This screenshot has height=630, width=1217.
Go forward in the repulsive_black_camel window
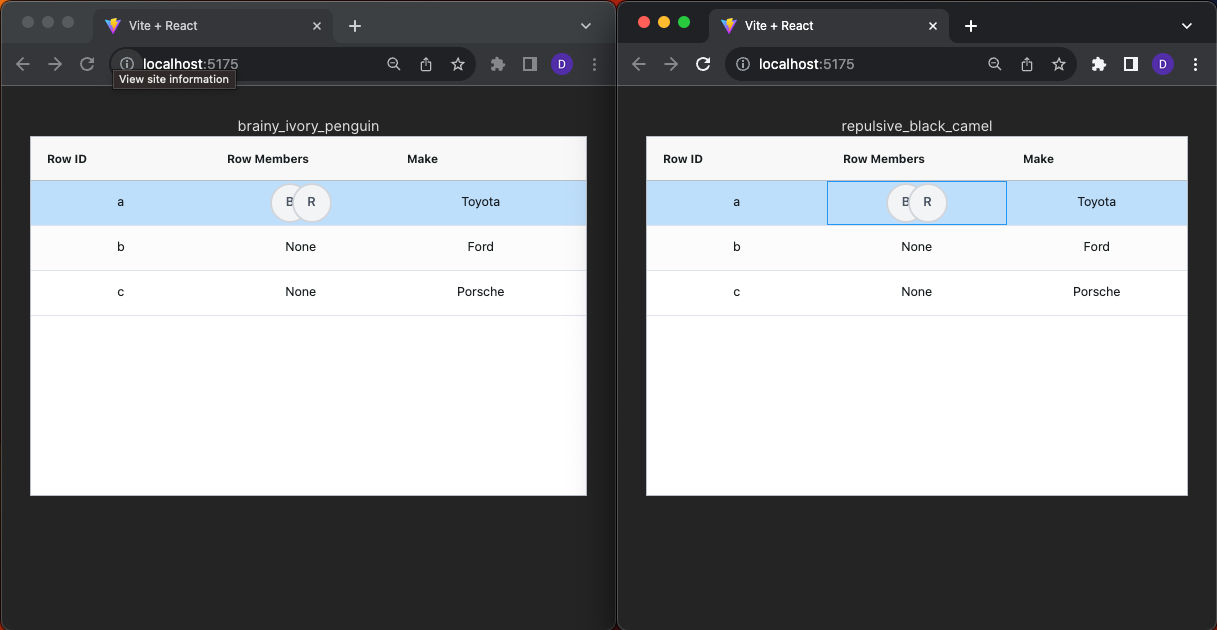click(x=671, y=64)
